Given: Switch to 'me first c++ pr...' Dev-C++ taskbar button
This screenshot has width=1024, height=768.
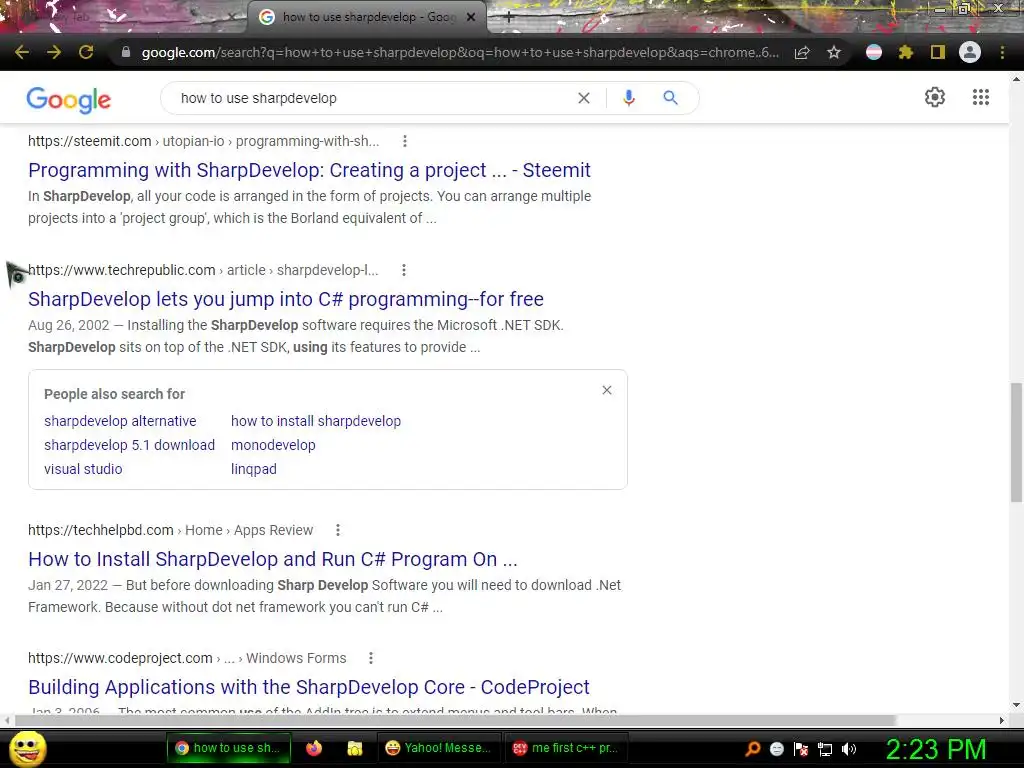Looking at the screenshot, I should [x=566, y=748].
